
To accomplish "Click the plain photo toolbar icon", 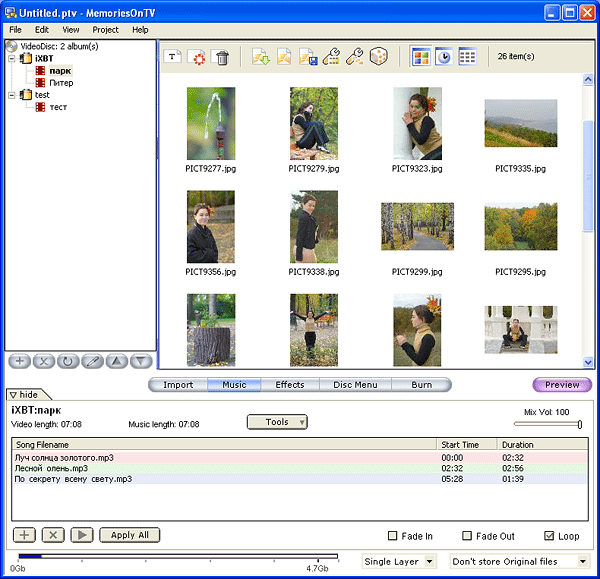I will [x=284, y=57].
